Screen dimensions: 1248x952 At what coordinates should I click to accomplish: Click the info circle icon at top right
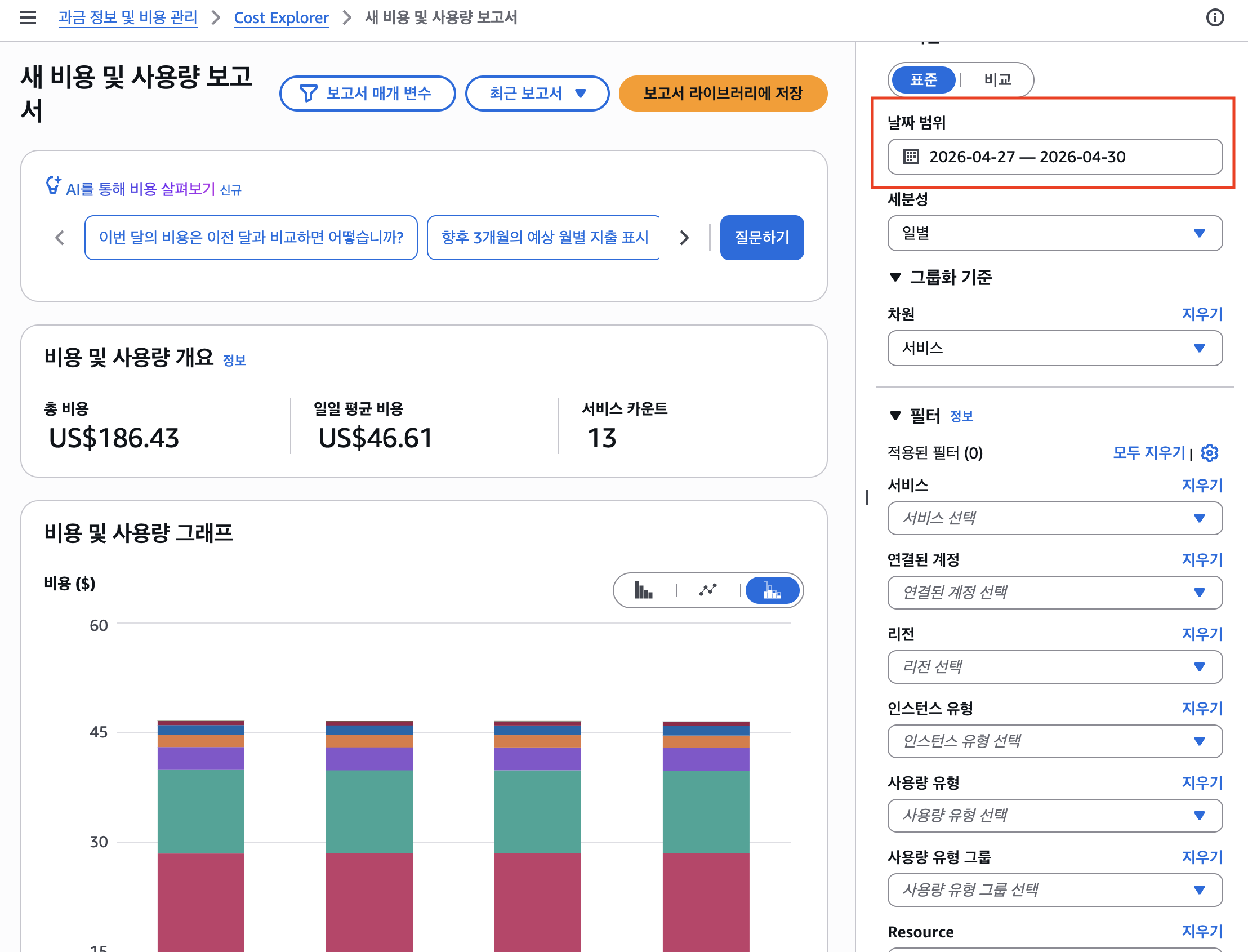tap(1215, 17)
